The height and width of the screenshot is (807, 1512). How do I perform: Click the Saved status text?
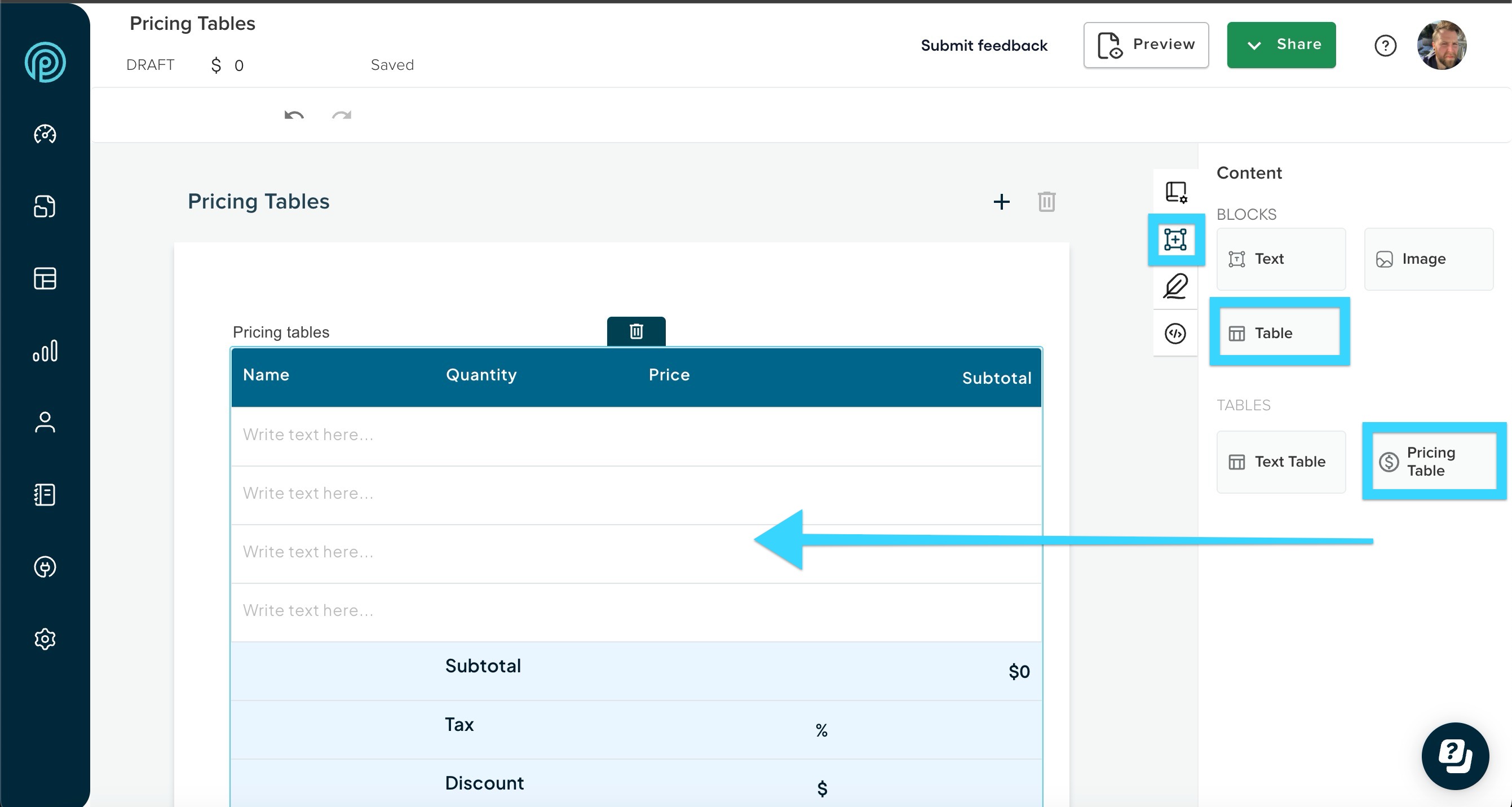pyautogui.click(x=392, y=65)
